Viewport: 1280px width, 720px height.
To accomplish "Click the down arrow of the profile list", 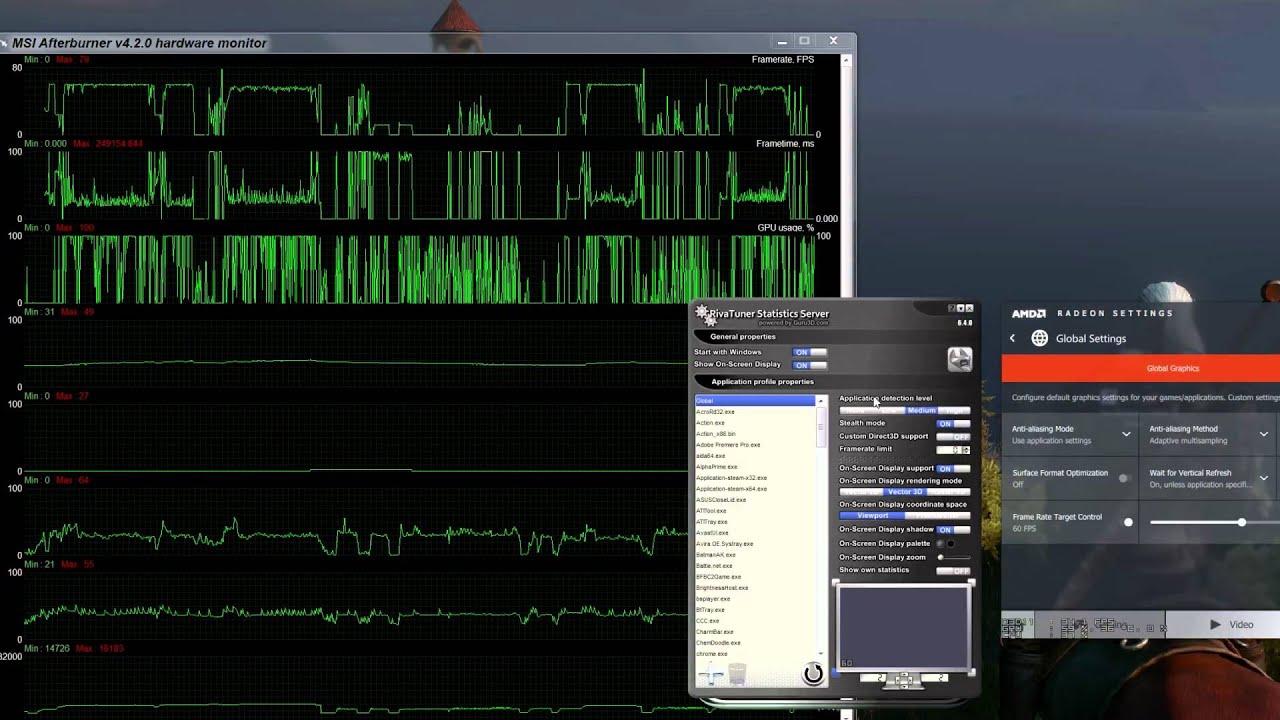I will point(821,653).
